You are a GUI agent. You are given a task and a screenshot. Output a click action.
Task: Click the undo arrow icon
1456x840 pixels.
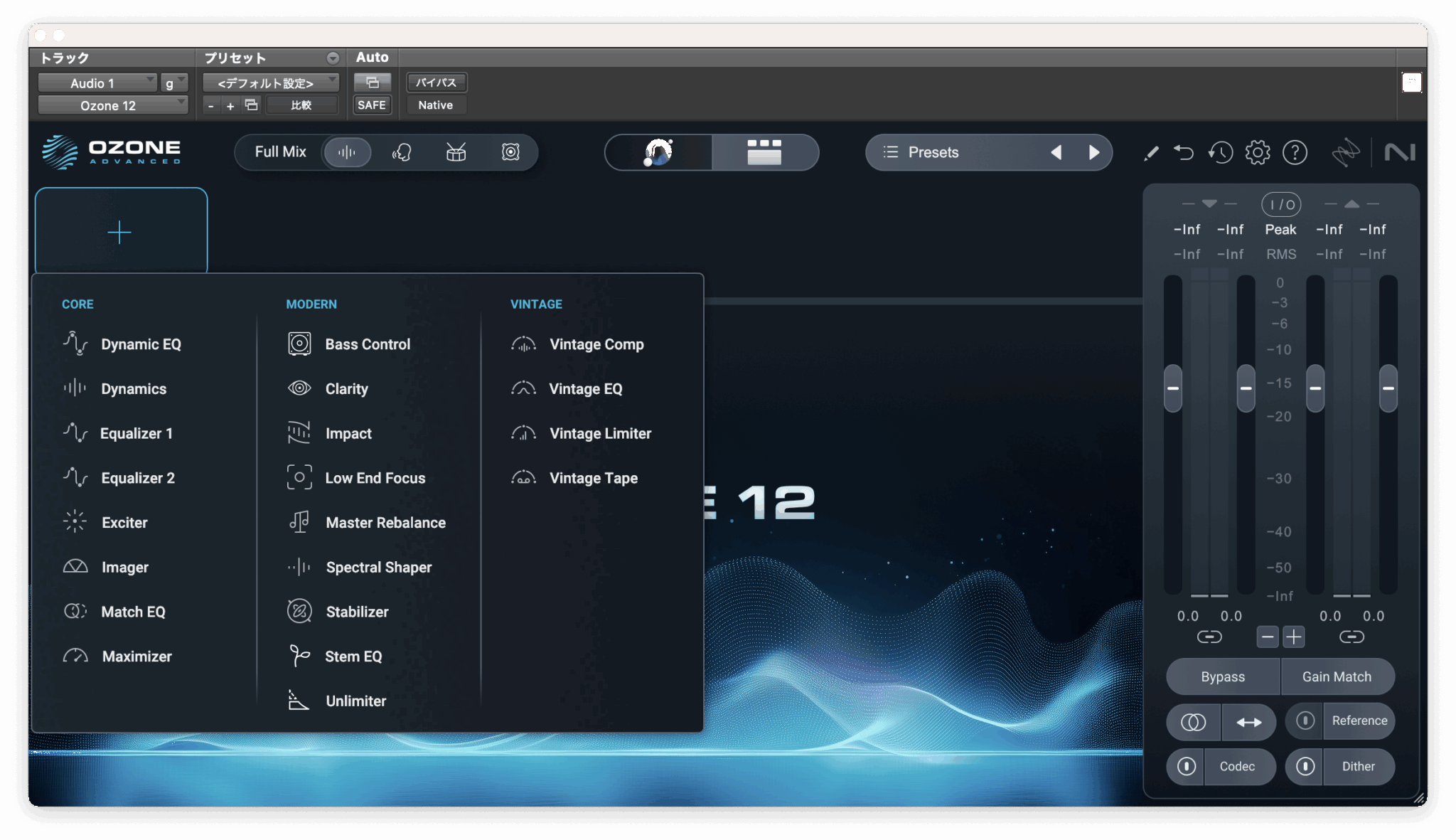pos(1184,152)
